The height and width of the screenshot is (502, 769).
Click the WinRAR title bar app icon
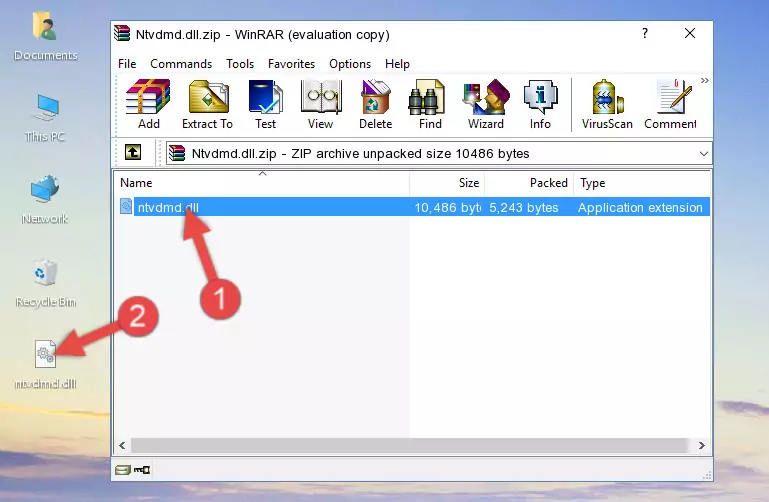[122, 33]
